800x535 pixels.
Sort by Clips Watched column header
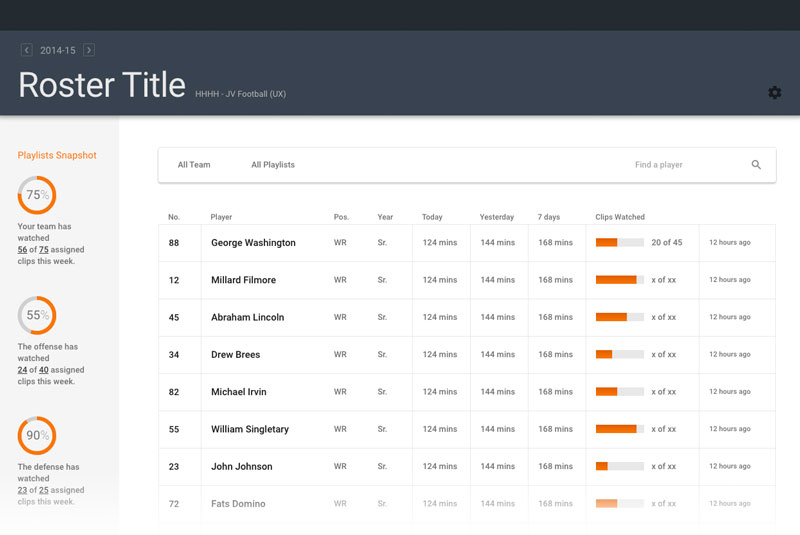pyautogui.click(x=620, y=217)
